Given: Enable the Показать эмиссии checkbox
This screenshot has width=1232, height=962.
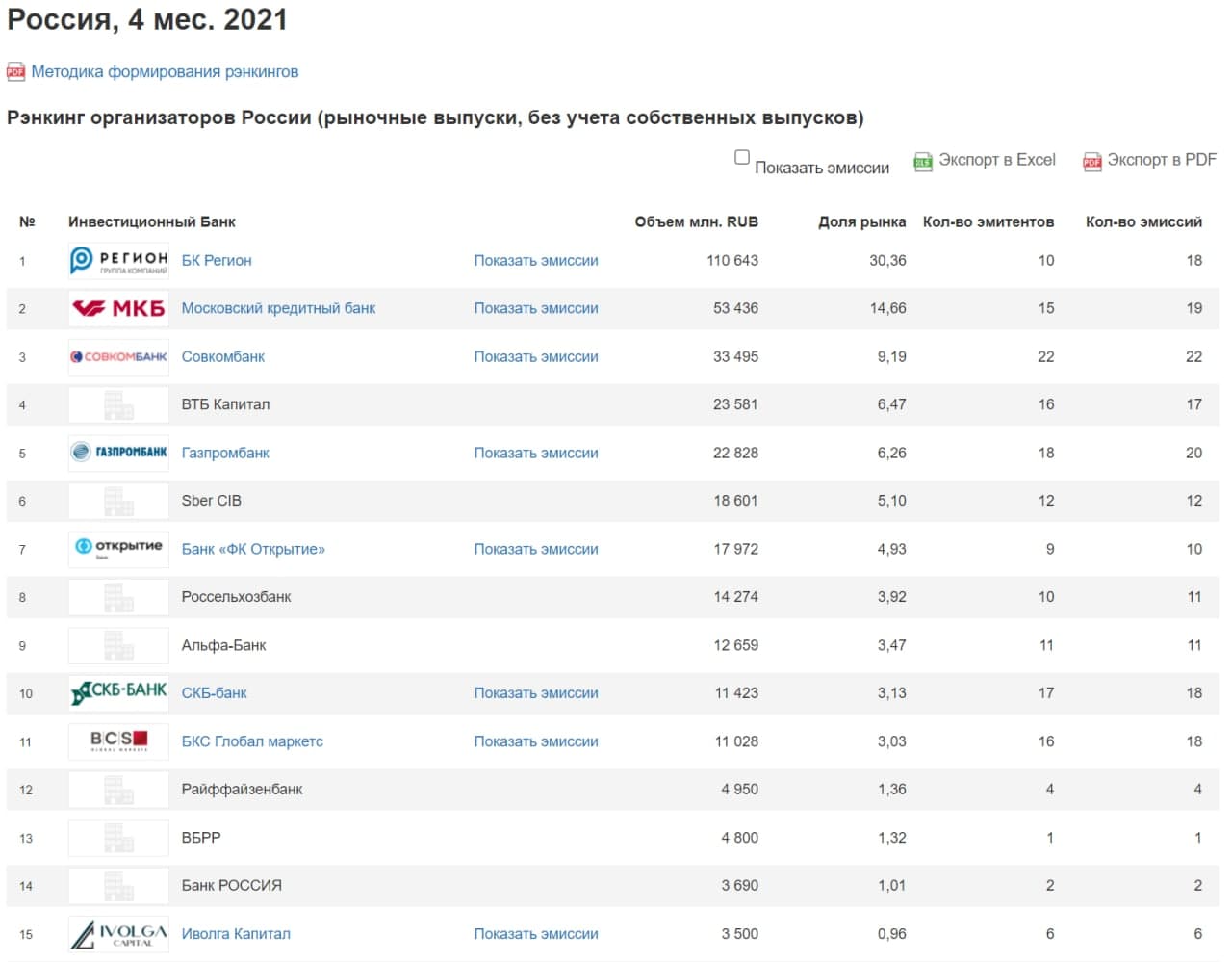Looking at the screenshot, I should tap(742, 157).
